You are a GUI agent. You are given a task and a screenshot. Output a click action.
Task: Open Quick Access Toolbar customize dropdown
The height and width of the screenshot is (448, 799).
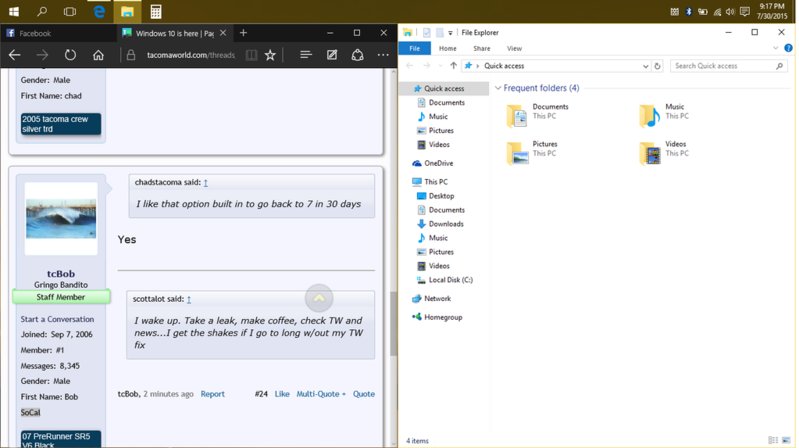[x=450, y=33]
